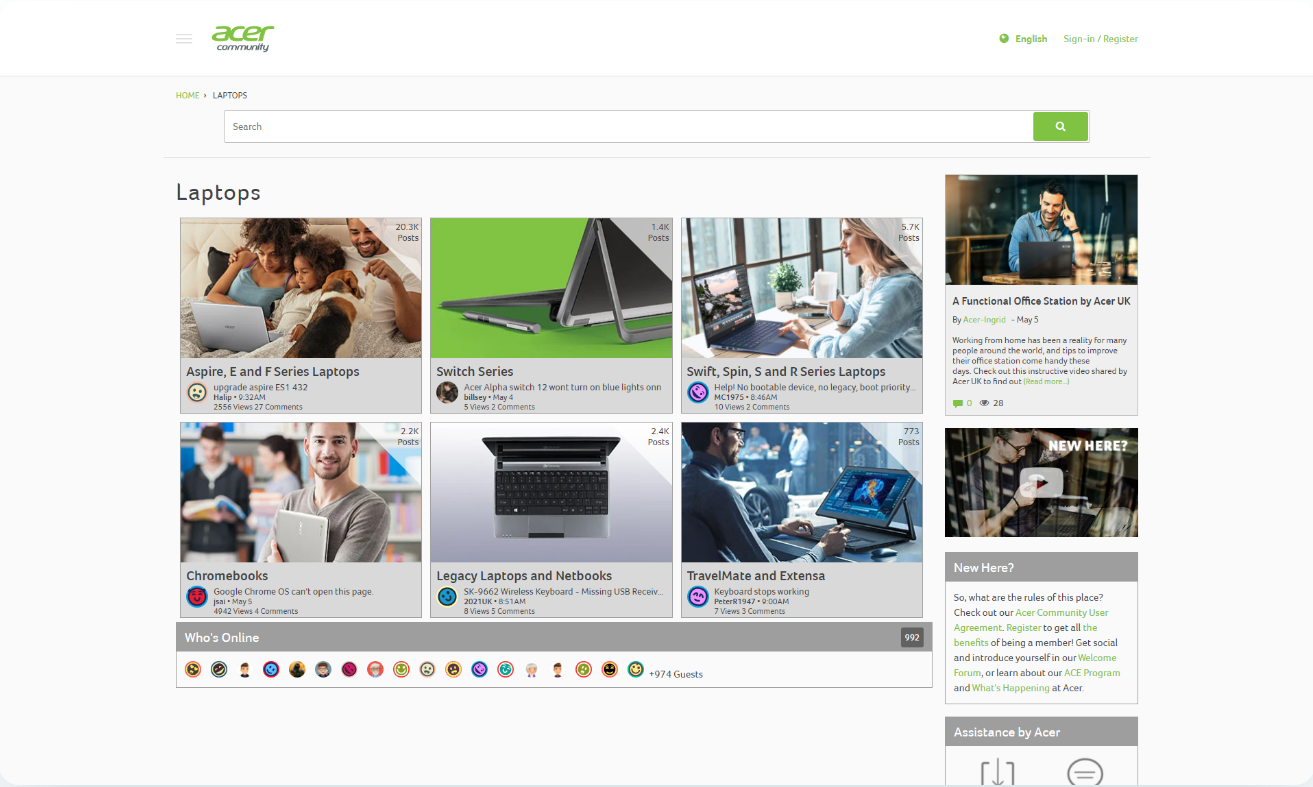Viewport: 1313px width, 787px height.
Task: Click the +974 Guests text
Action: pyautogui.click(x=676, y=674)
